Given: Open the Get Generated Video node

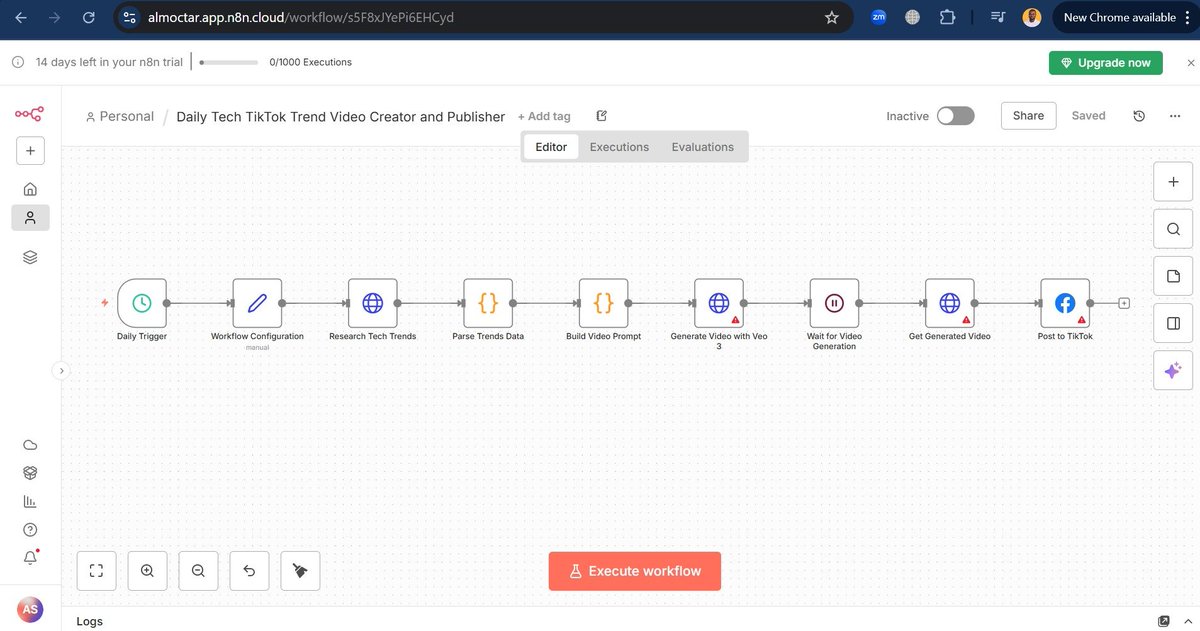Looking at the screenshot, I should point(950,303).
